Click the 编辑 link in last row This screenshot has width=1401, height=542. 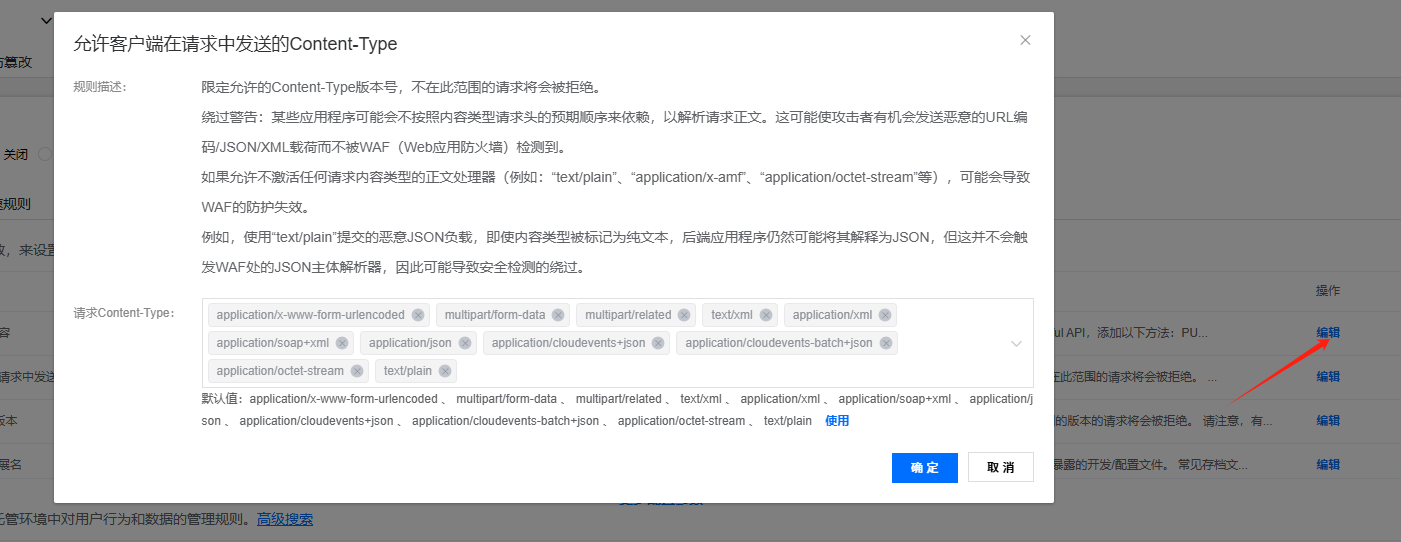(x=1328, y=465)
